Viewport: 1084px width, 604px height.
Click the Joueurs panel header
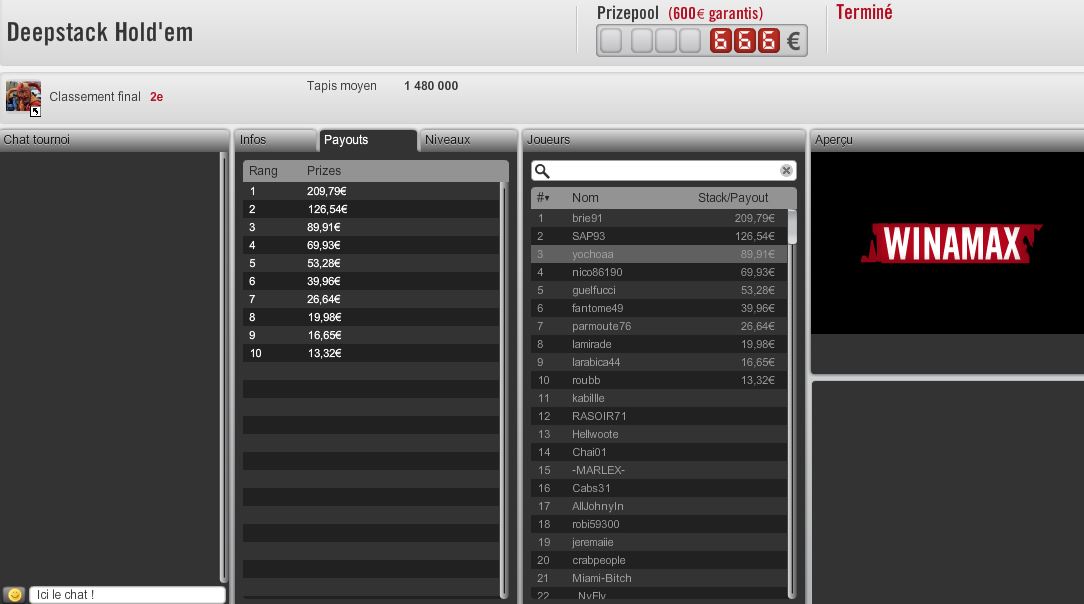point(664,140)
